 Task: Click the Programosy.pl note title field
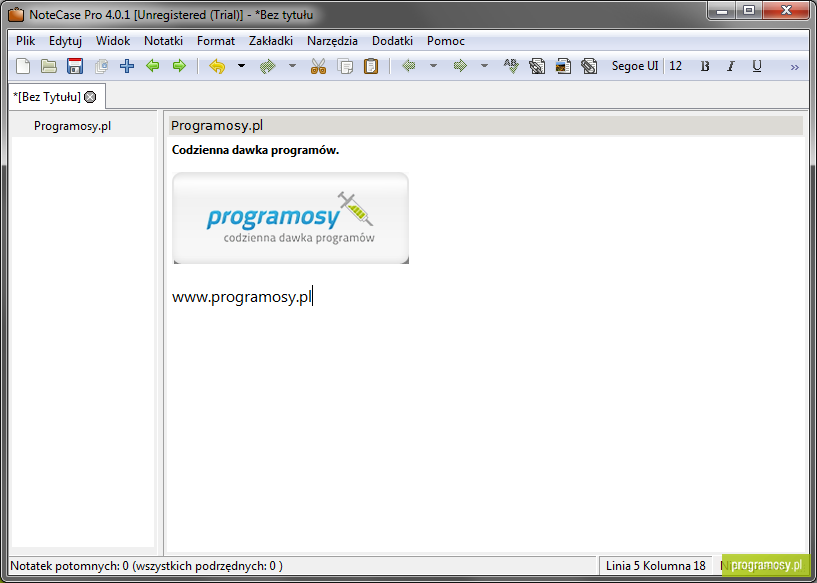point(486,126)
